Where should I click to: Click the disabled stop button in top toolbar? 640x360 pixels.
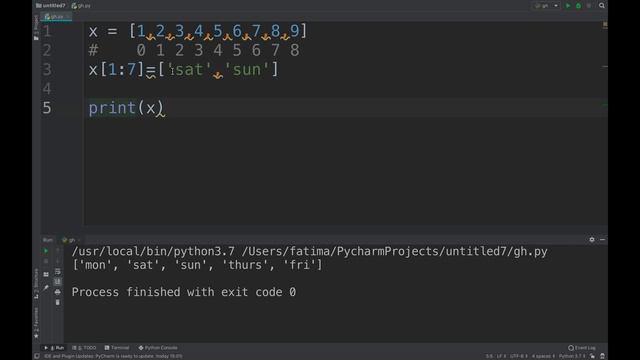pos(589,6)
